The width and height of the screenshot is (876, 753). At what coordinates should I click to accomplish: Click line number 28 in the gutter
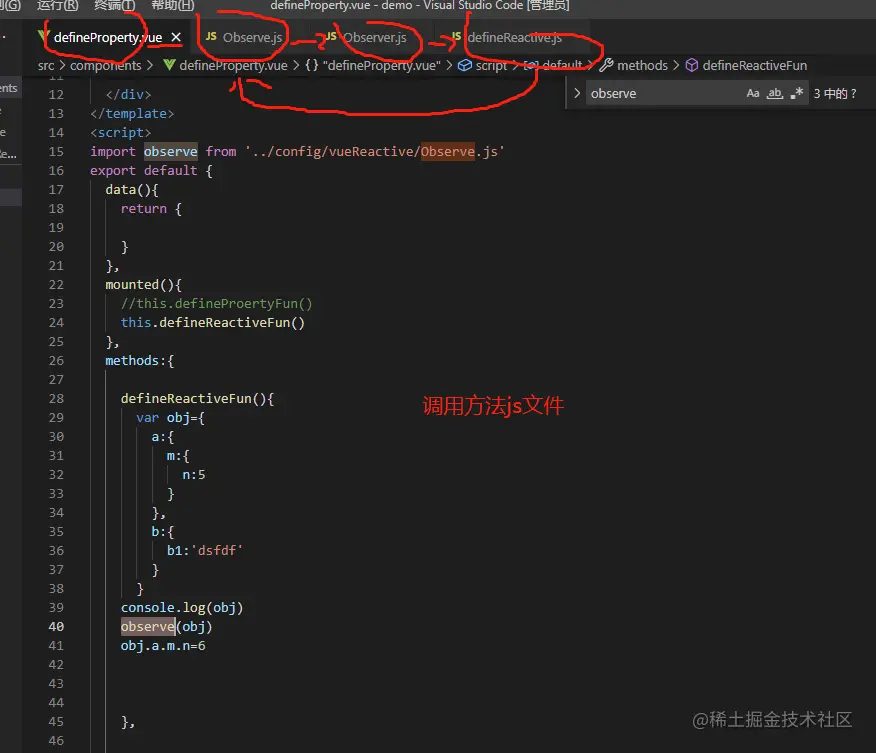pos(56,398)
